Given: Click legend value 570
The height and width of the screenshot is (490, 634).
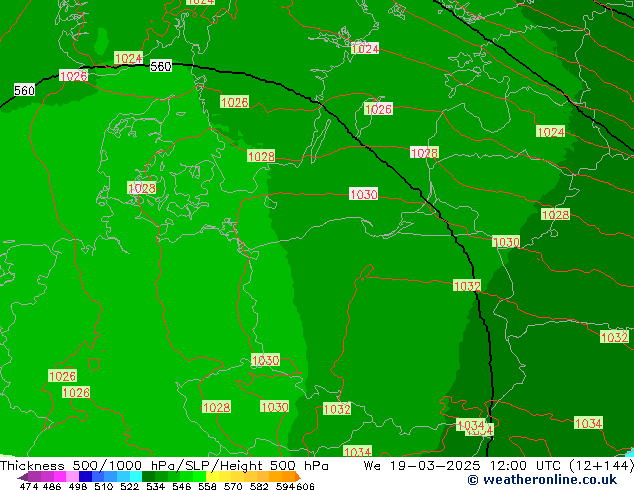Looking at the screenshot, I should (233, 486).
